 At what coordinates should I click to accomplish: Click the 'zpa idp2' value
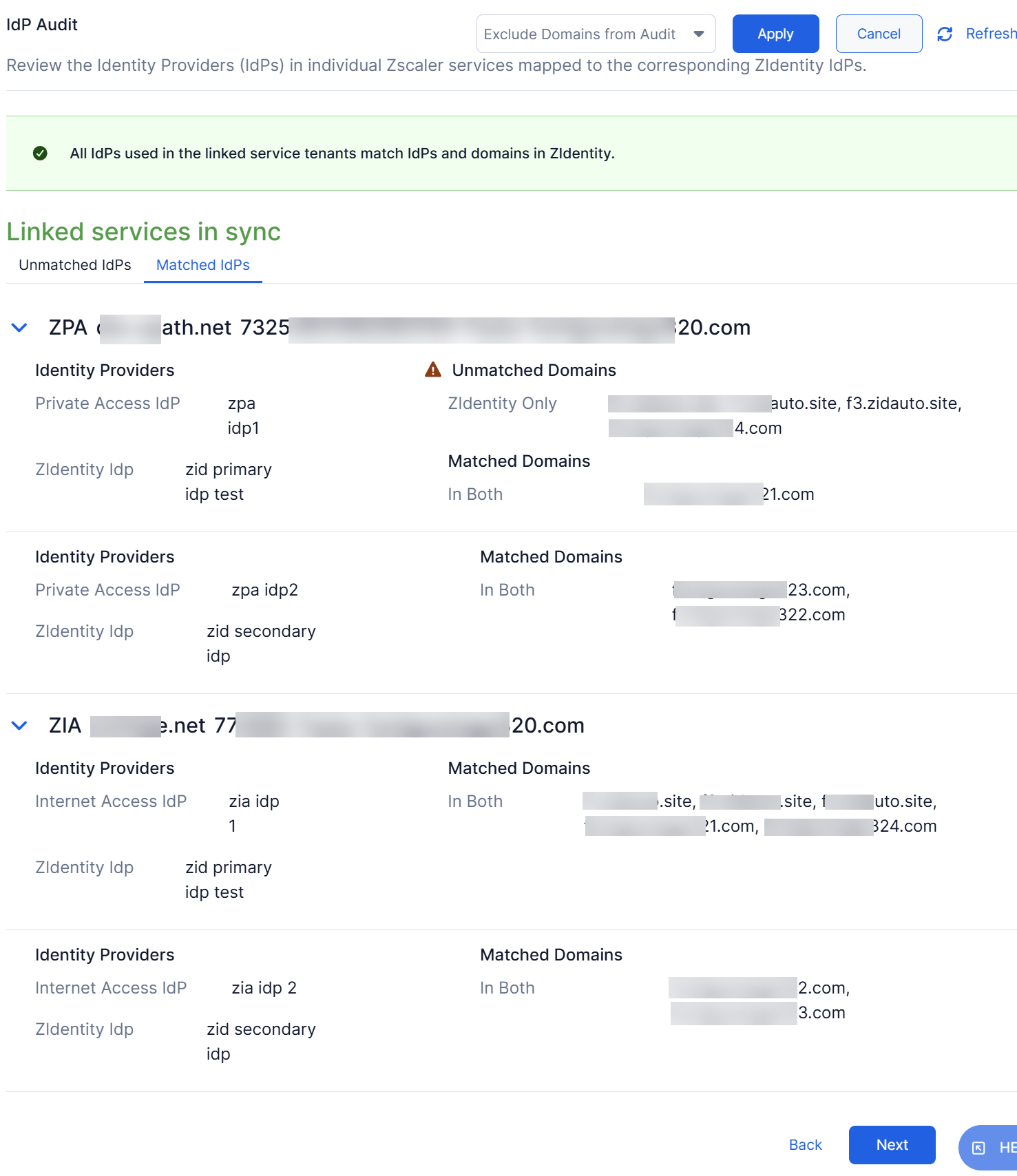coord(264,590)
